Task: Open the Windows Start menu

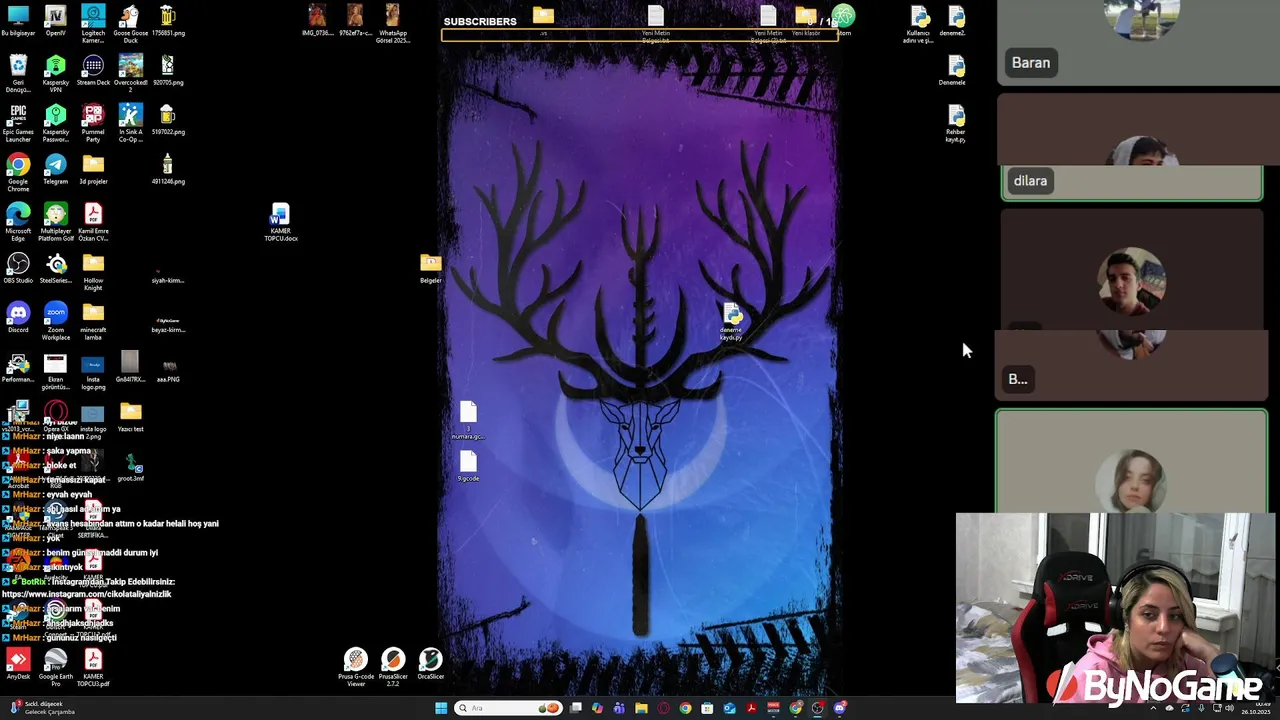Action: click(440, 708)
